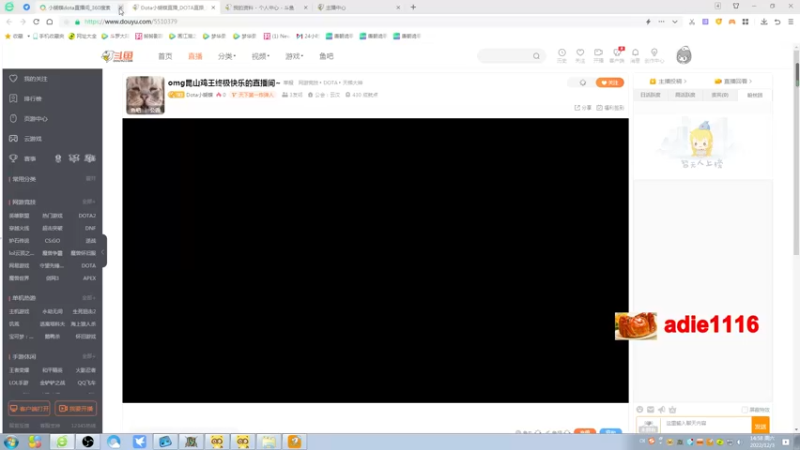
Task: Switch to the daily contribution ranking tab
Action: [651, 95]
